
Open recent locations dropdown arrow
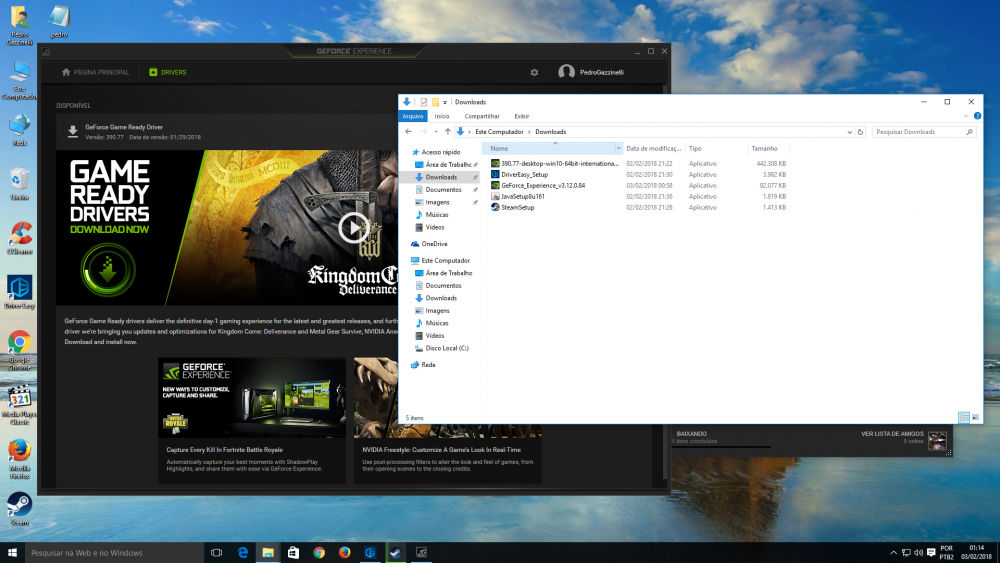[x=436, y=132]
